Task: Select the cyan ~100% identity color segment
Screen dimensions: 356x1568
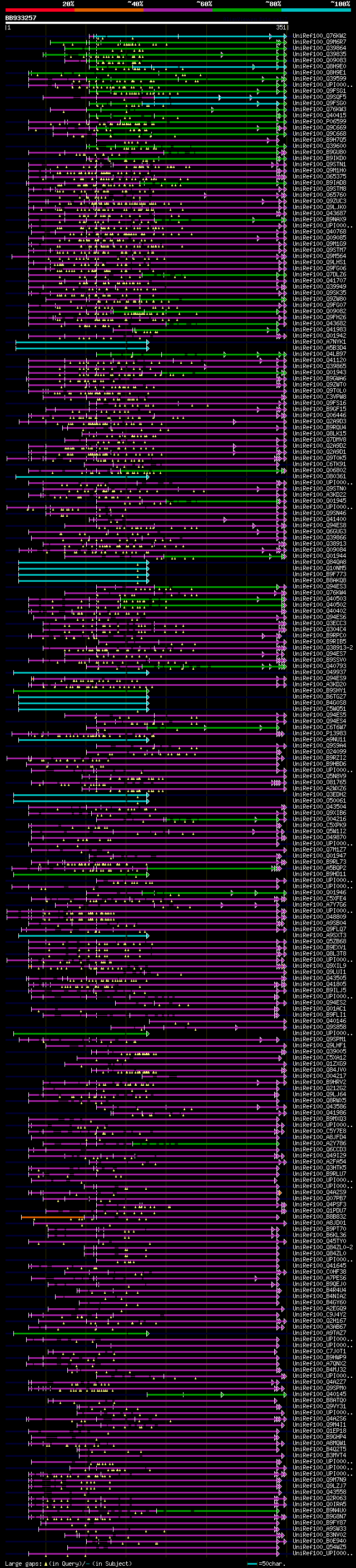Action: coord(316,10)
